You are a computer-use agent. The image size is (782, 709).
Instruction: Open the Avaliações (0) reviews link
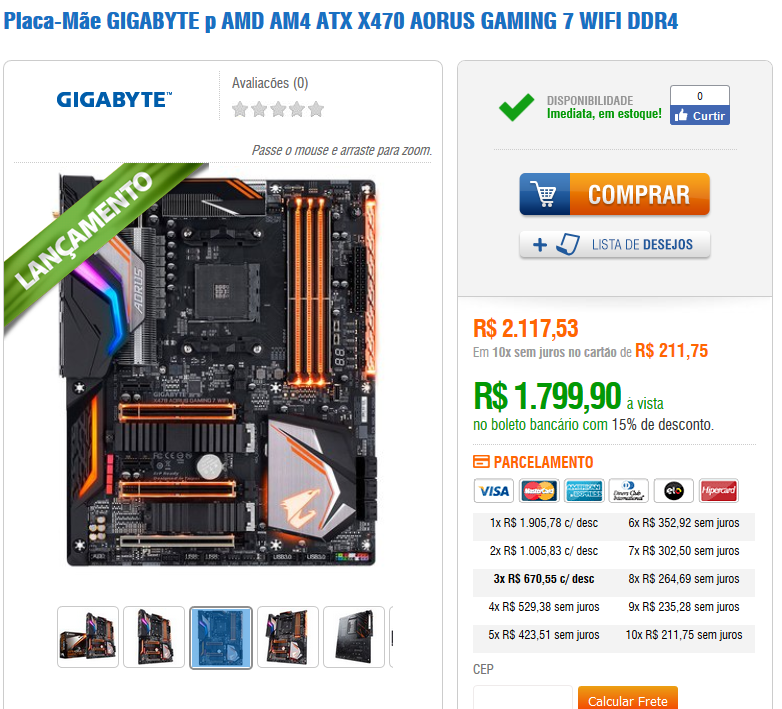tap(270, 83)
